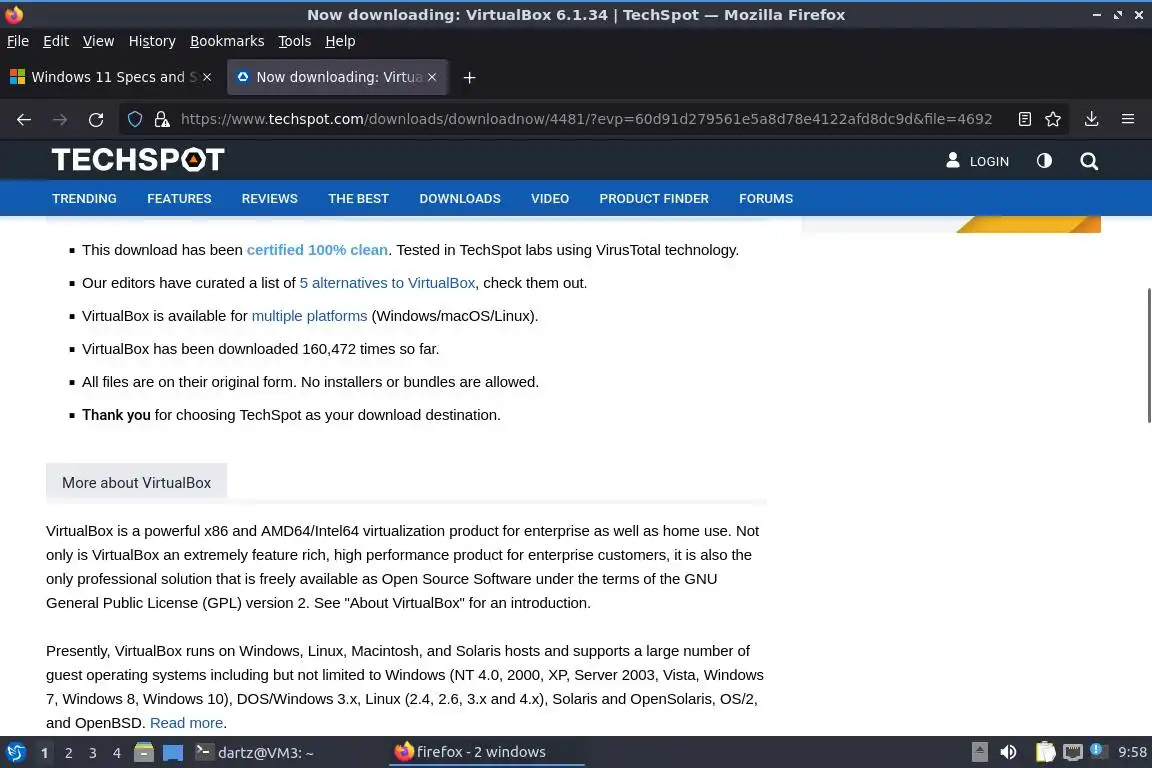This screenshot has width=1152, height=768.
Task: Go to TRENDING section
Action: (84, 198)
